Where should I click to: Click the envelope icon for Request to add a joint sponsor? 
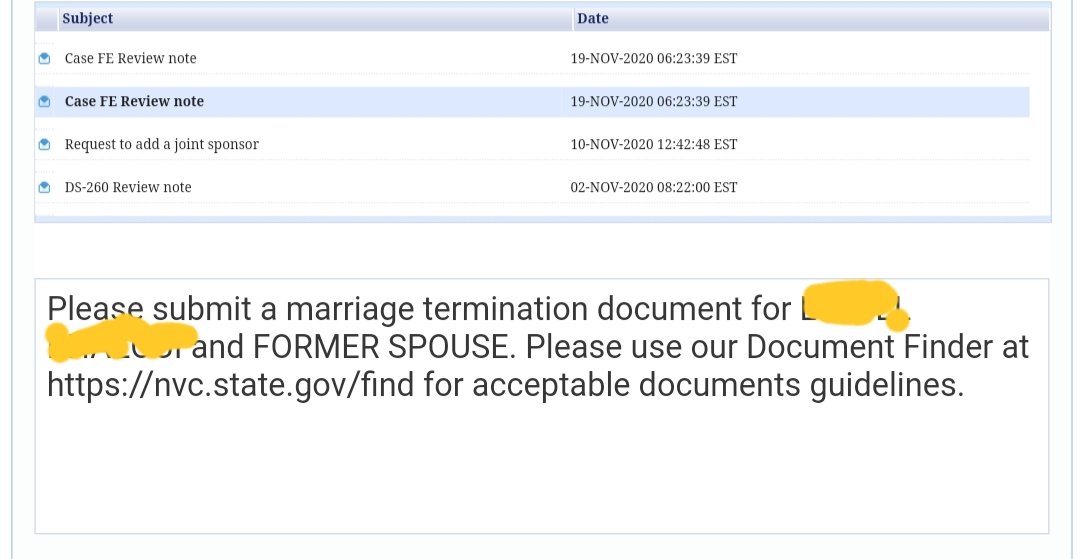45,145
